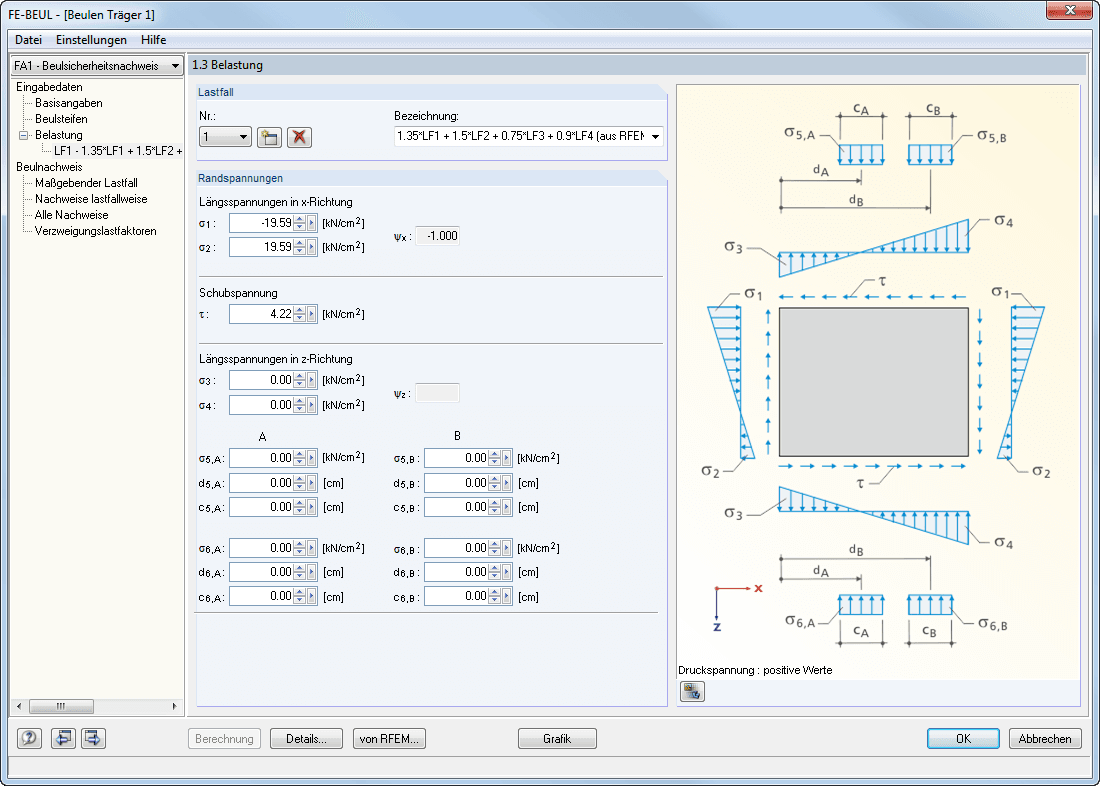Open the Datei menu
The image size is (1100, 786).
point(29,40)
